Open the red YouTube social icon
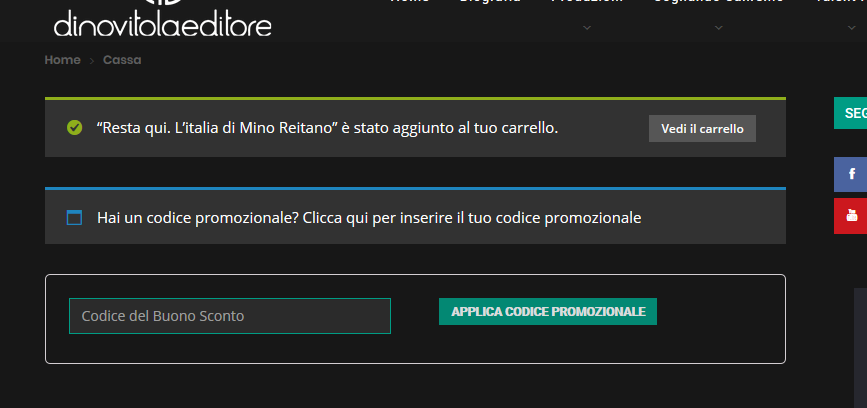This screenshot has height=408, width=867. 851,216
